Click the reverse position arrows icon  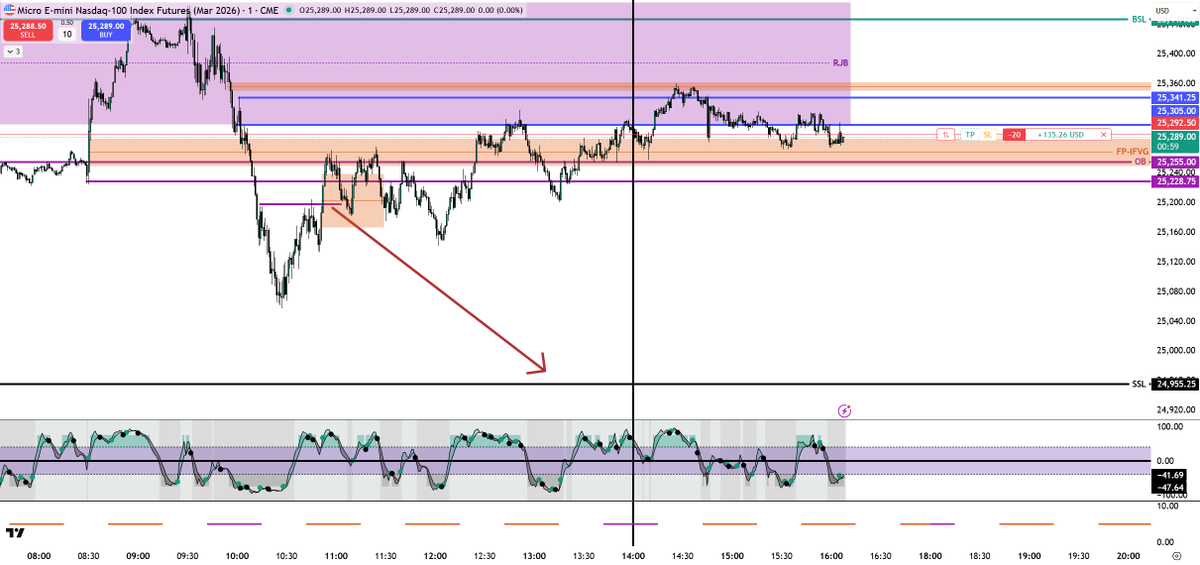click(x=945, y=134)
